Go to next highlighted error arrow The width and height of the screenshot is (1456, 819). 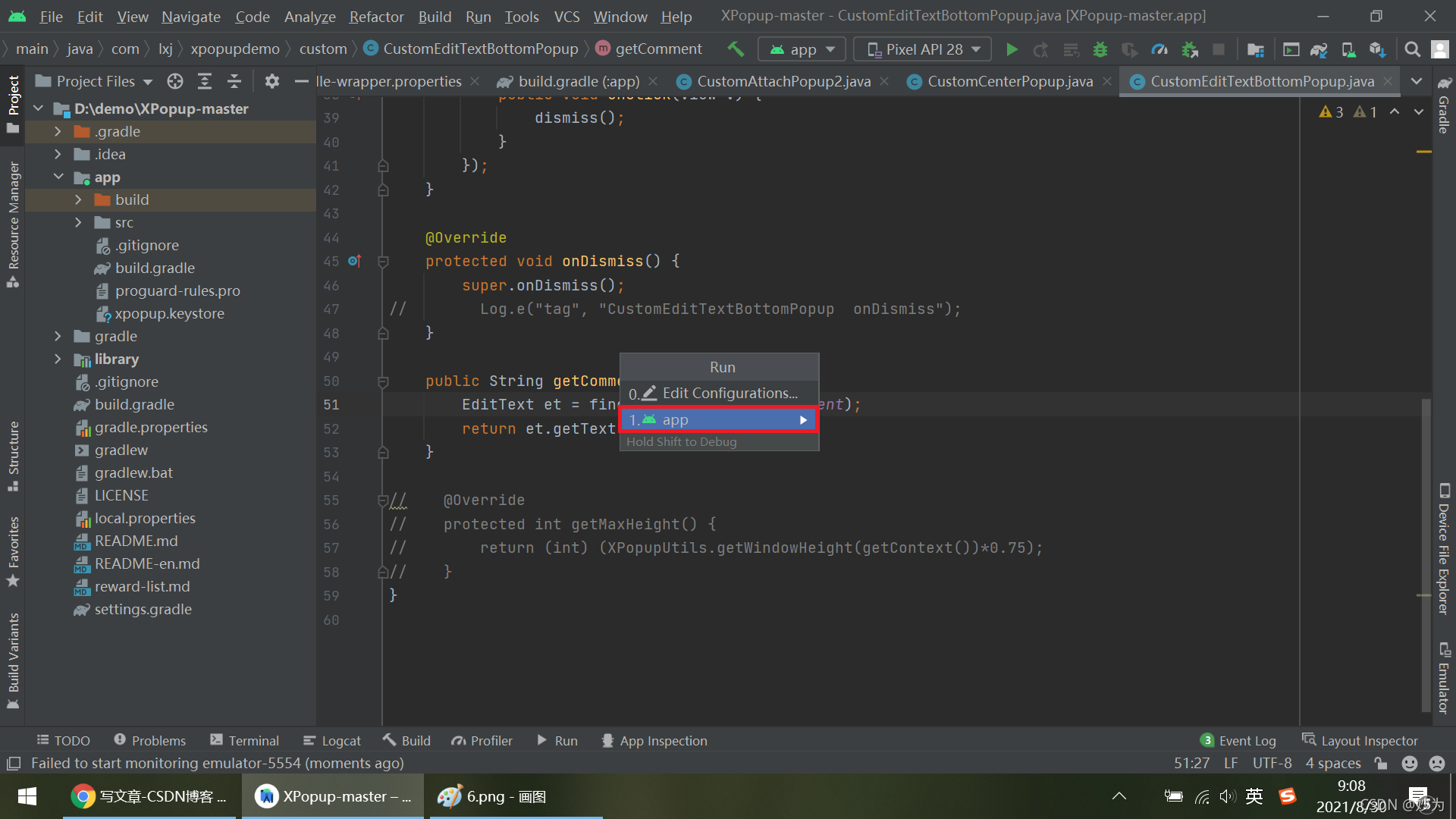pyautogui.click(x=1419, y=111)
